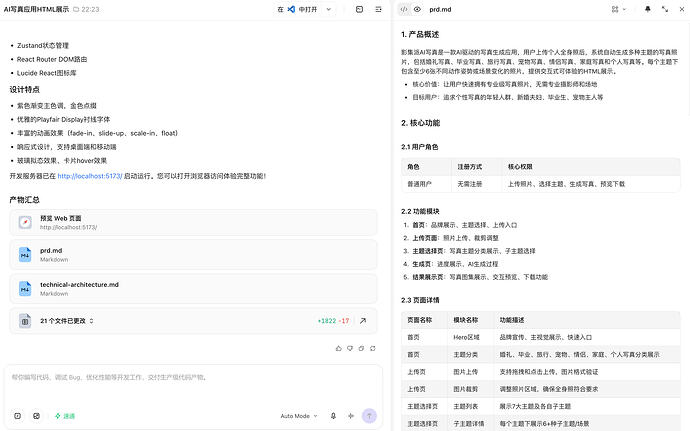Image resolution: width=690 pixels, height=431 pixels.
Task: Click the leftmost square icon in input toolbar
Action: pos(18,416)
